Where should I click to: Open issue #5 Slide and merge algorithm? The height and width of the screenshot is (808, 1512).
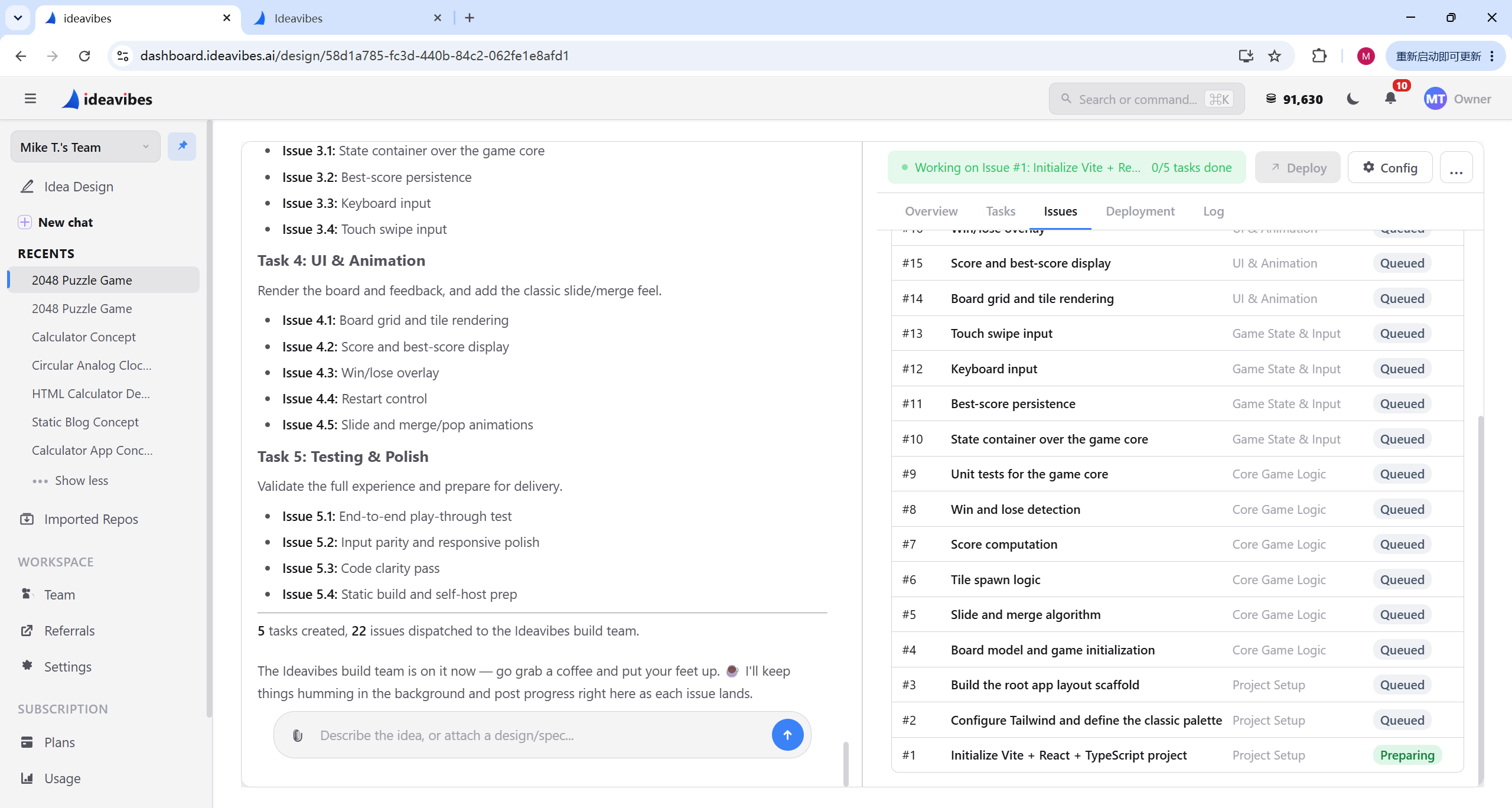(x=1177, y=614)
